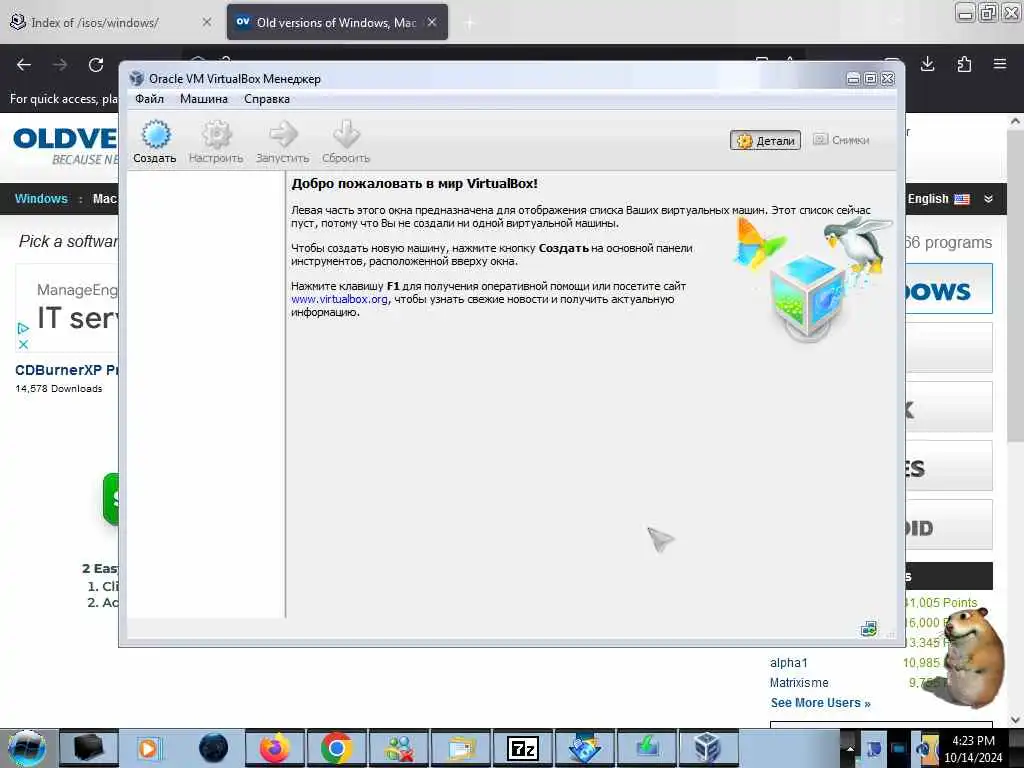The width and height of the screenshot is (1024, 768).
Task: Click the browser Back arrow
Action: 24,65
